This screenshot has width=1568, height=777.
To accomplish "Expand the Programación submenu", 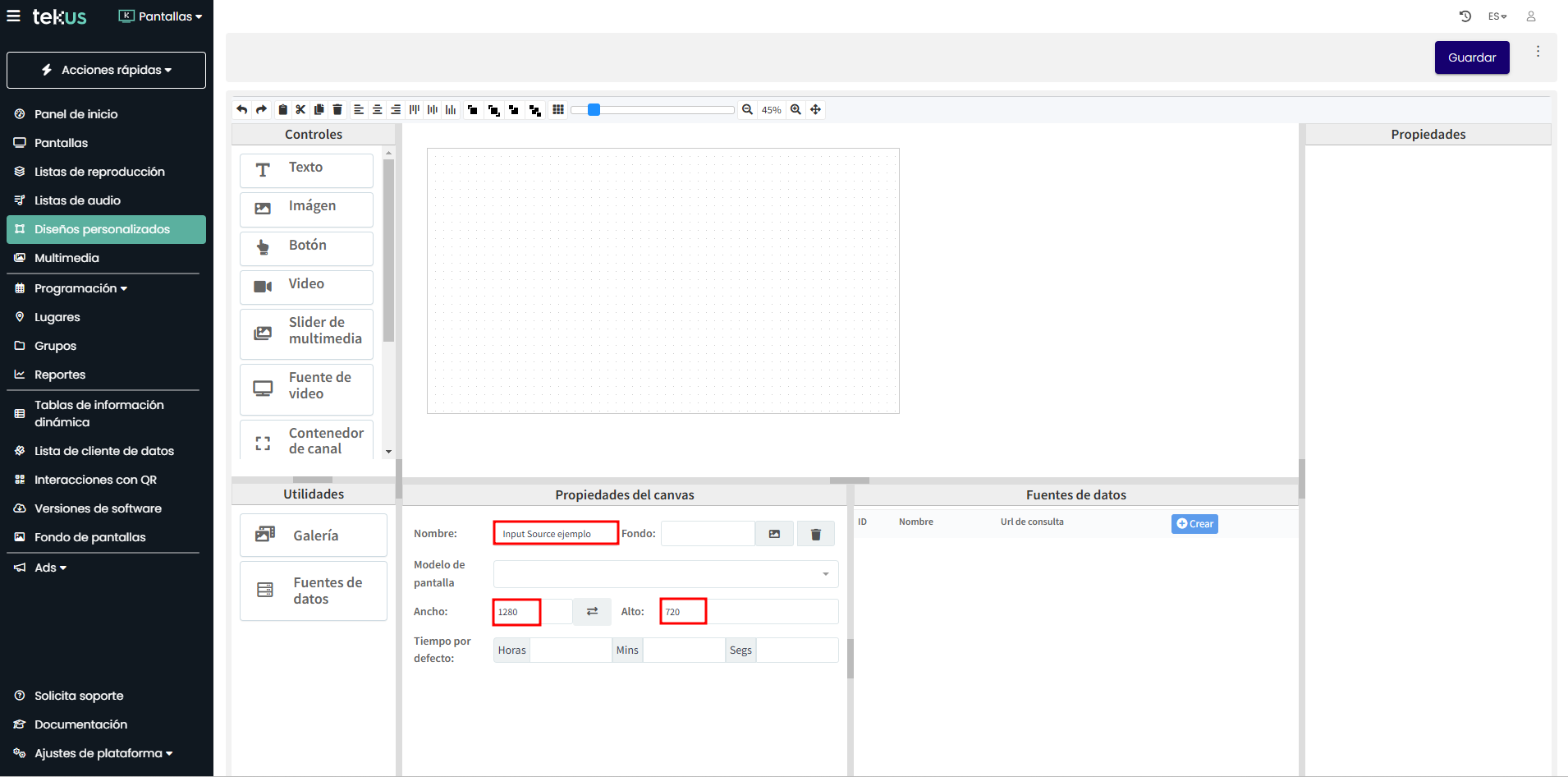I will pos(80,288).
